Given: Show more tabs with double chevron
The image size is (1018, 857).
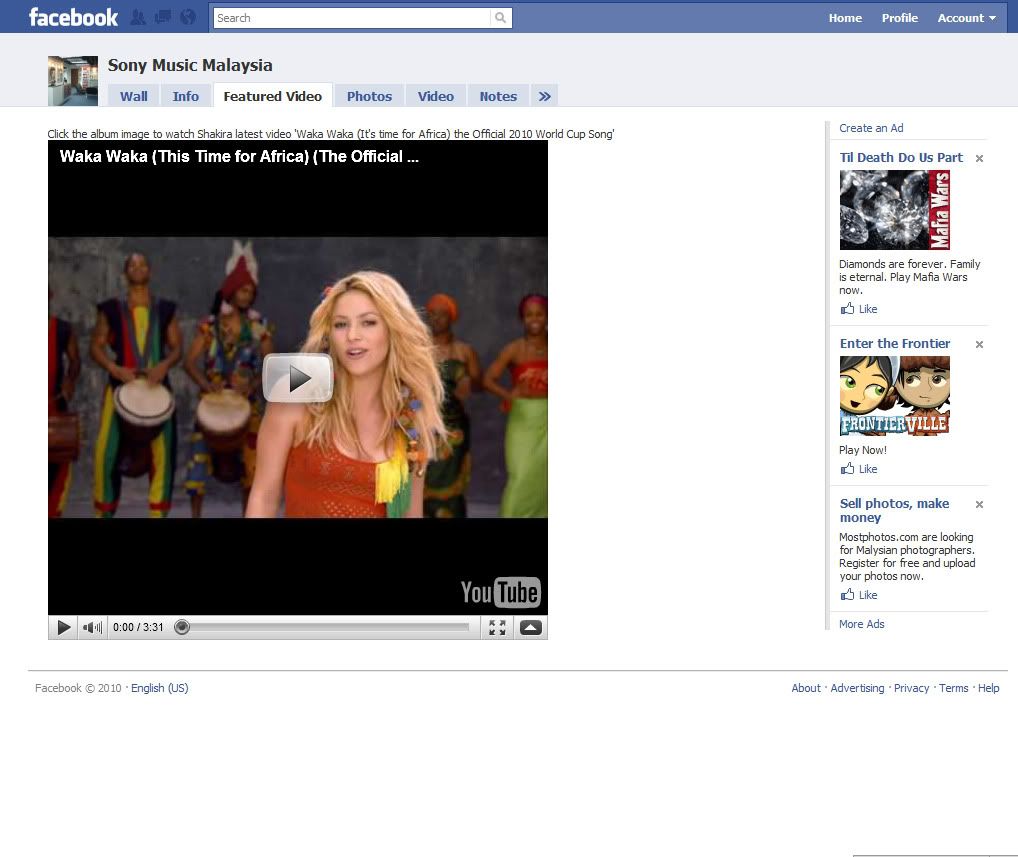Looking at the screenshot, I should [x=544, y=96].
